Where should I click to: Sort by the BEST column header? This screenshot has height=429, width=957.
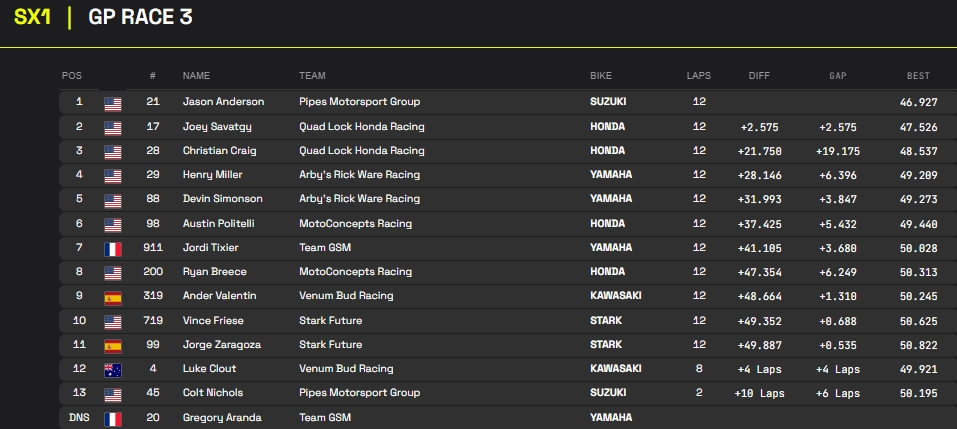click(x=917, y=76)
